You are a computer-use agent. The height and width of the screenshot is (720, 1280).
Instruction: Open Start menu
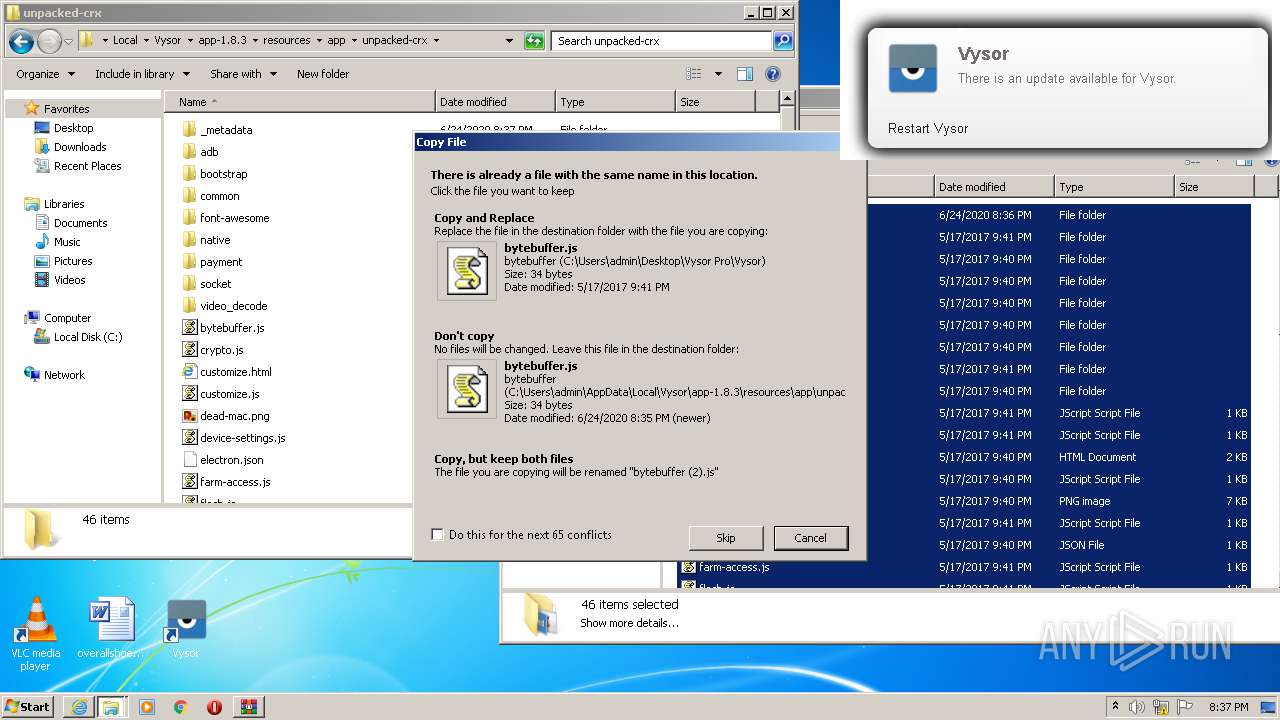[x=28, y=707]
